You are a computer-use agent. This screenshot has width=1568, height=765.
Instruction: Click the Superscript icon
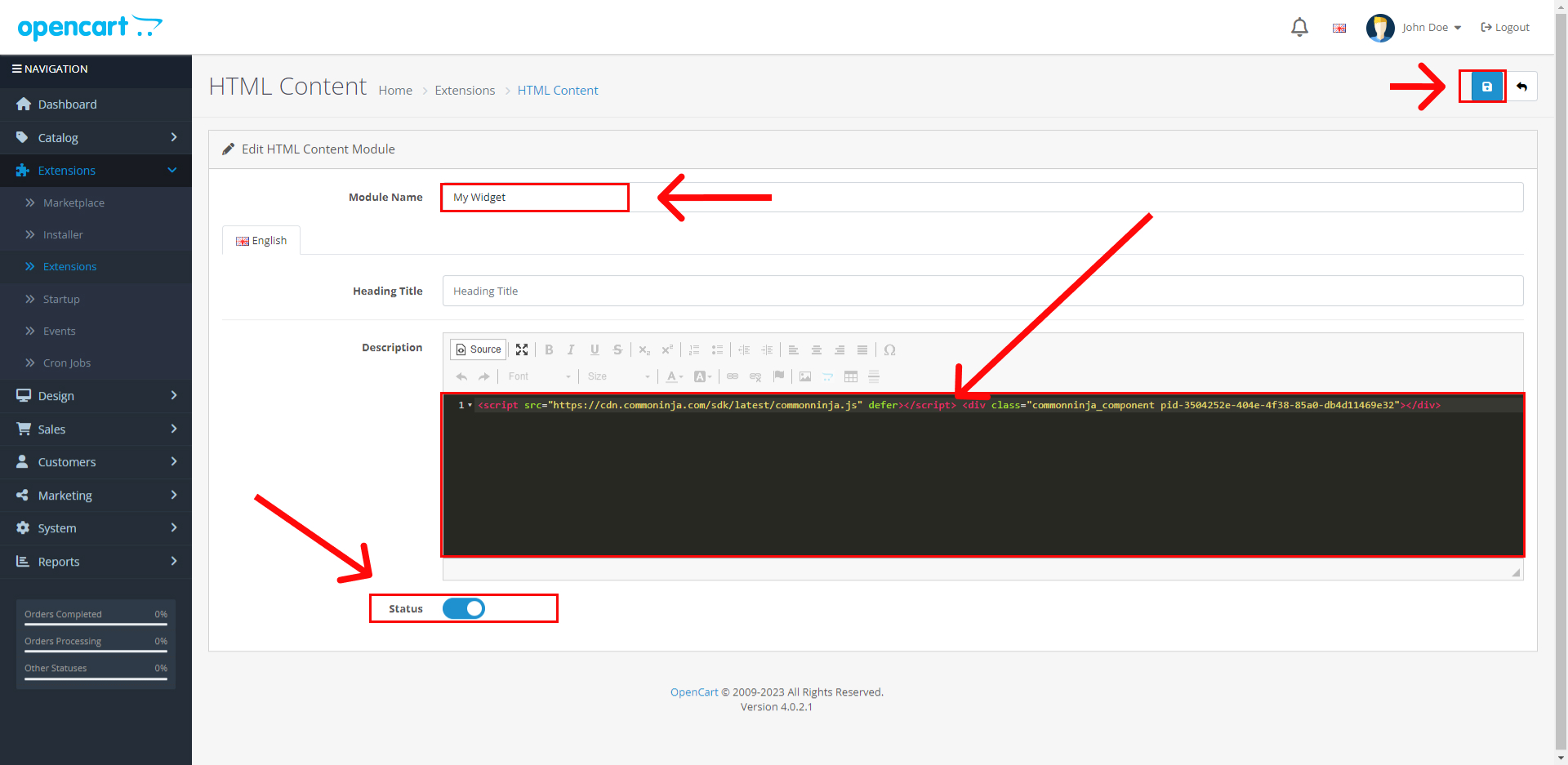pos(667,349)
